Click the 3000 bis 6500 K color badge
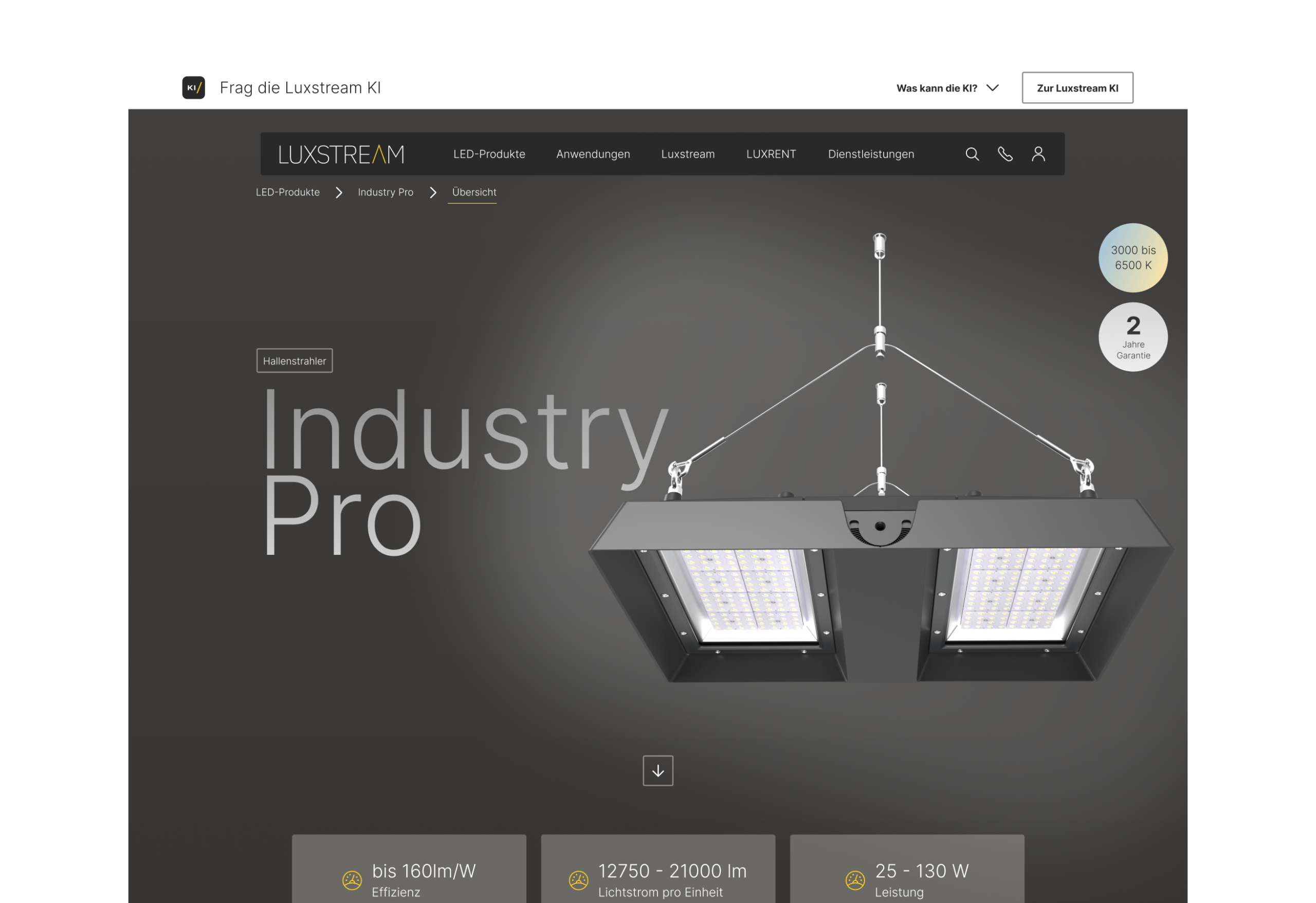 (1133, 258)
